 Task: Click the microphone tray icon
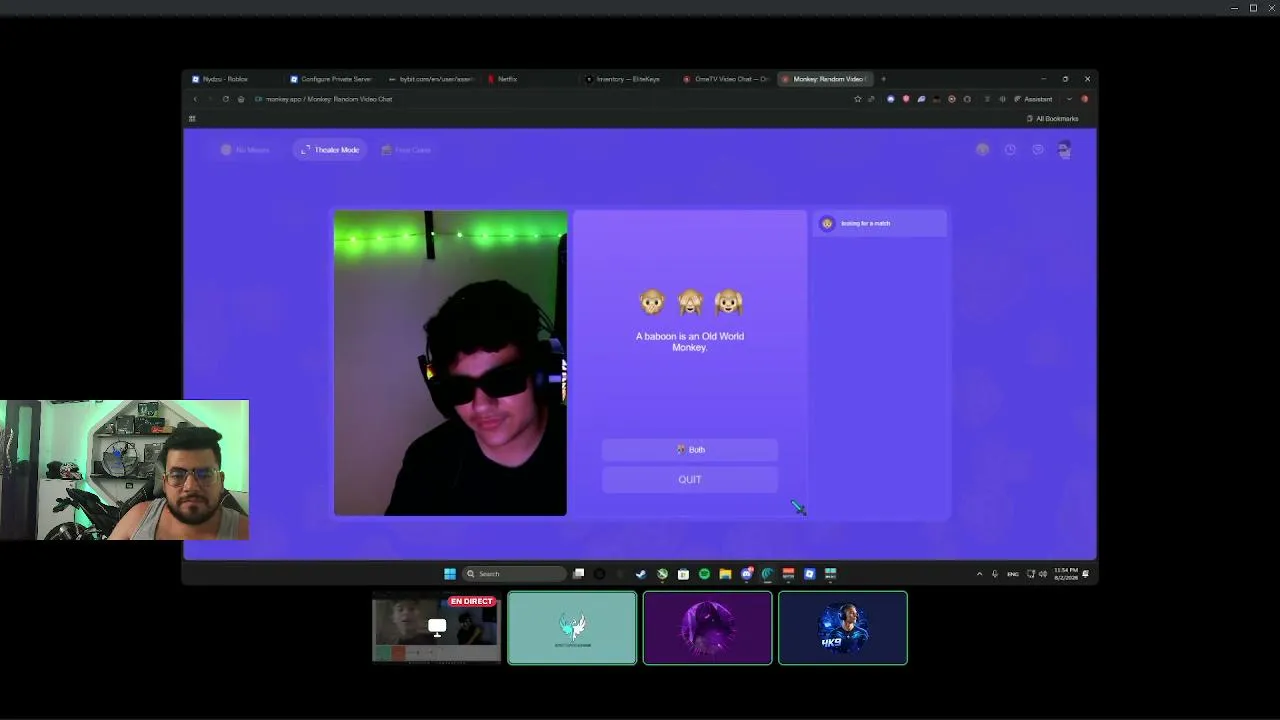995,574
